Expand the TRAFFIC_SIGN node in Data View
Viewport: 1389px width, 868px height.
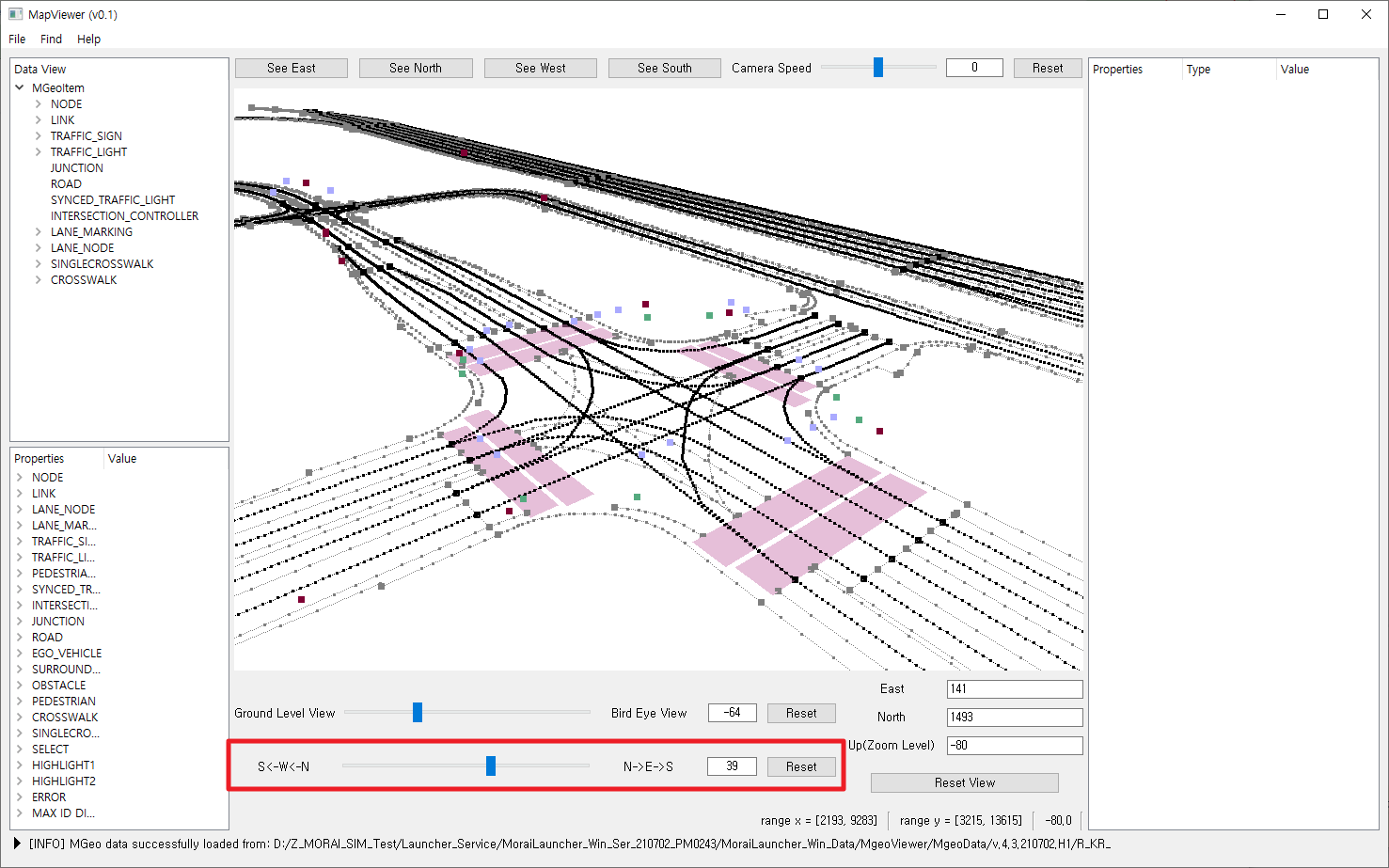[39, 136]
